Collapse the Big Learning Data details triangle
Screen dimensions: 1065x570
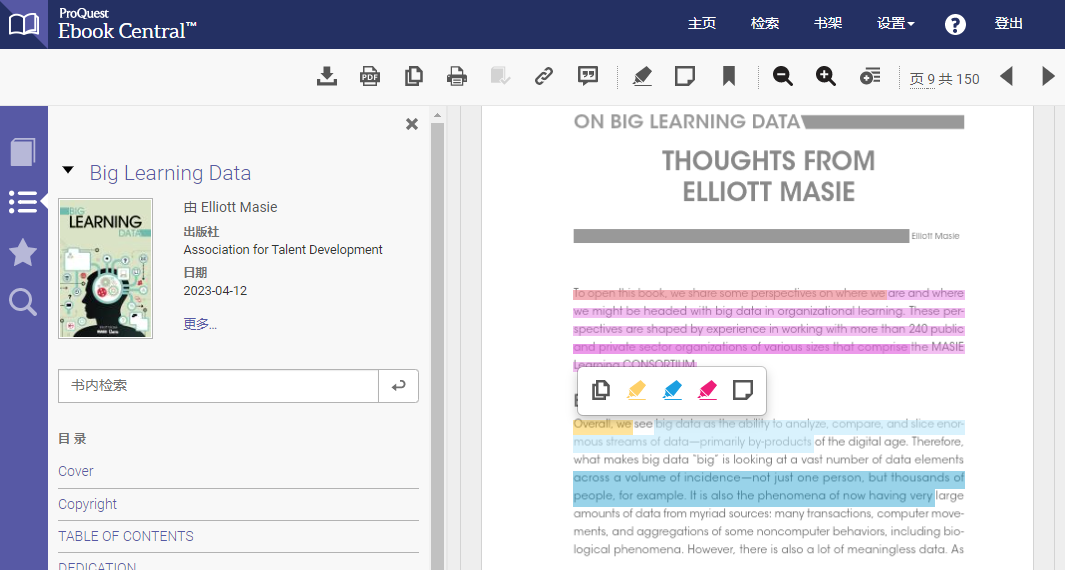pyautogui.click(x=68, y=171)
